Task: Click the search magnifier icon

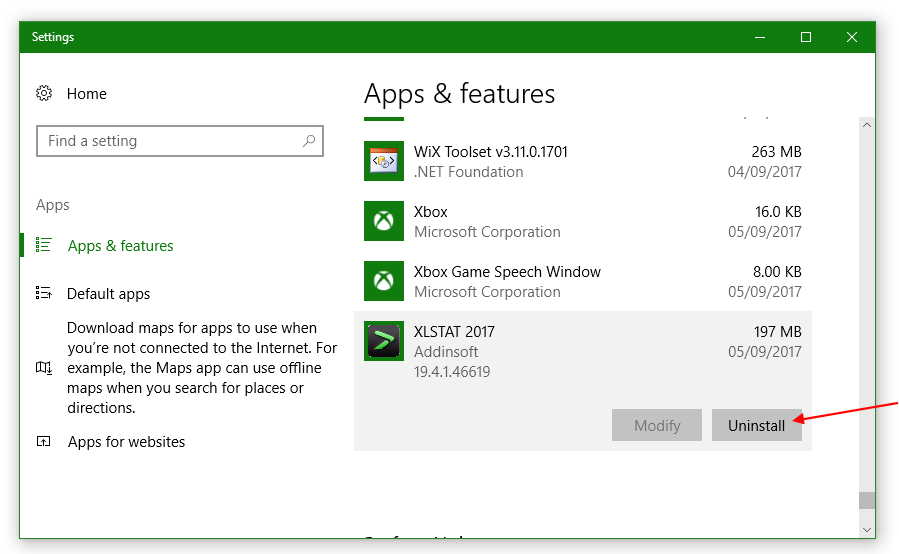Action: (x=309, y=141)
